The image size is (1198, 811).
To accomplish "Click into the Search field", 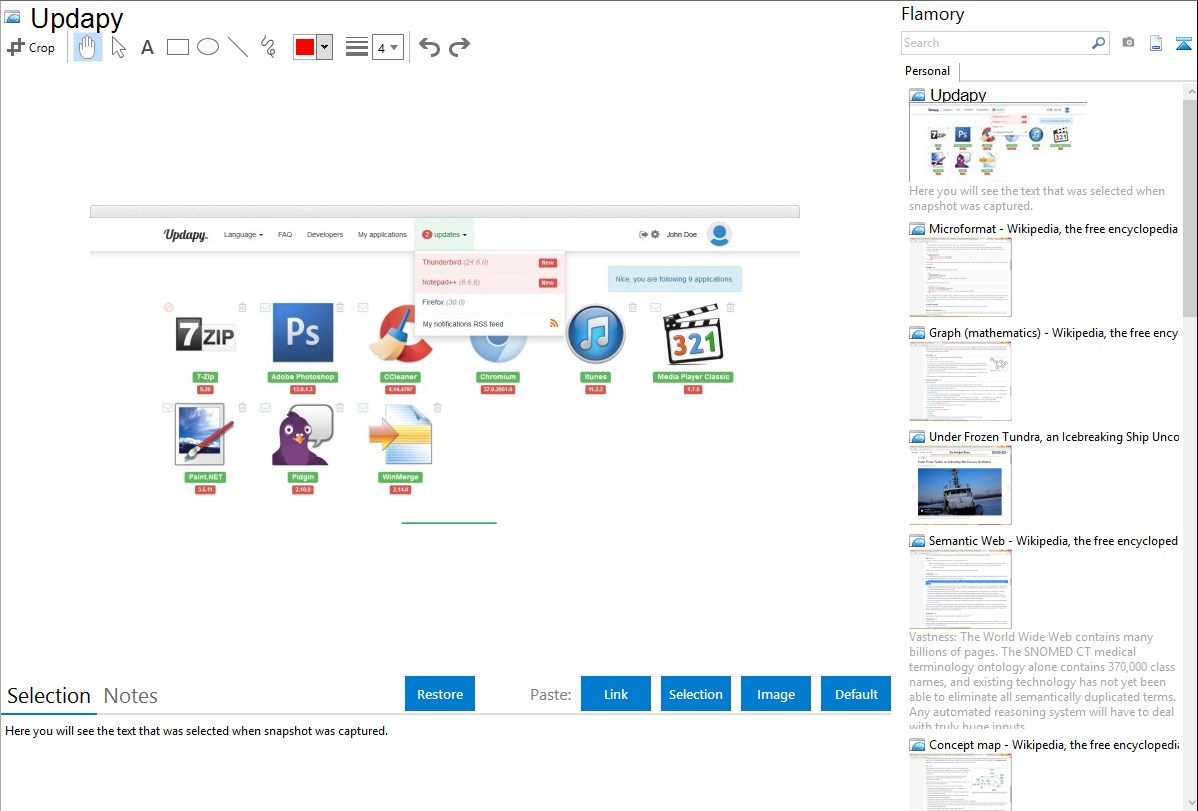I will pyautogui.click(x=996, y=43).
